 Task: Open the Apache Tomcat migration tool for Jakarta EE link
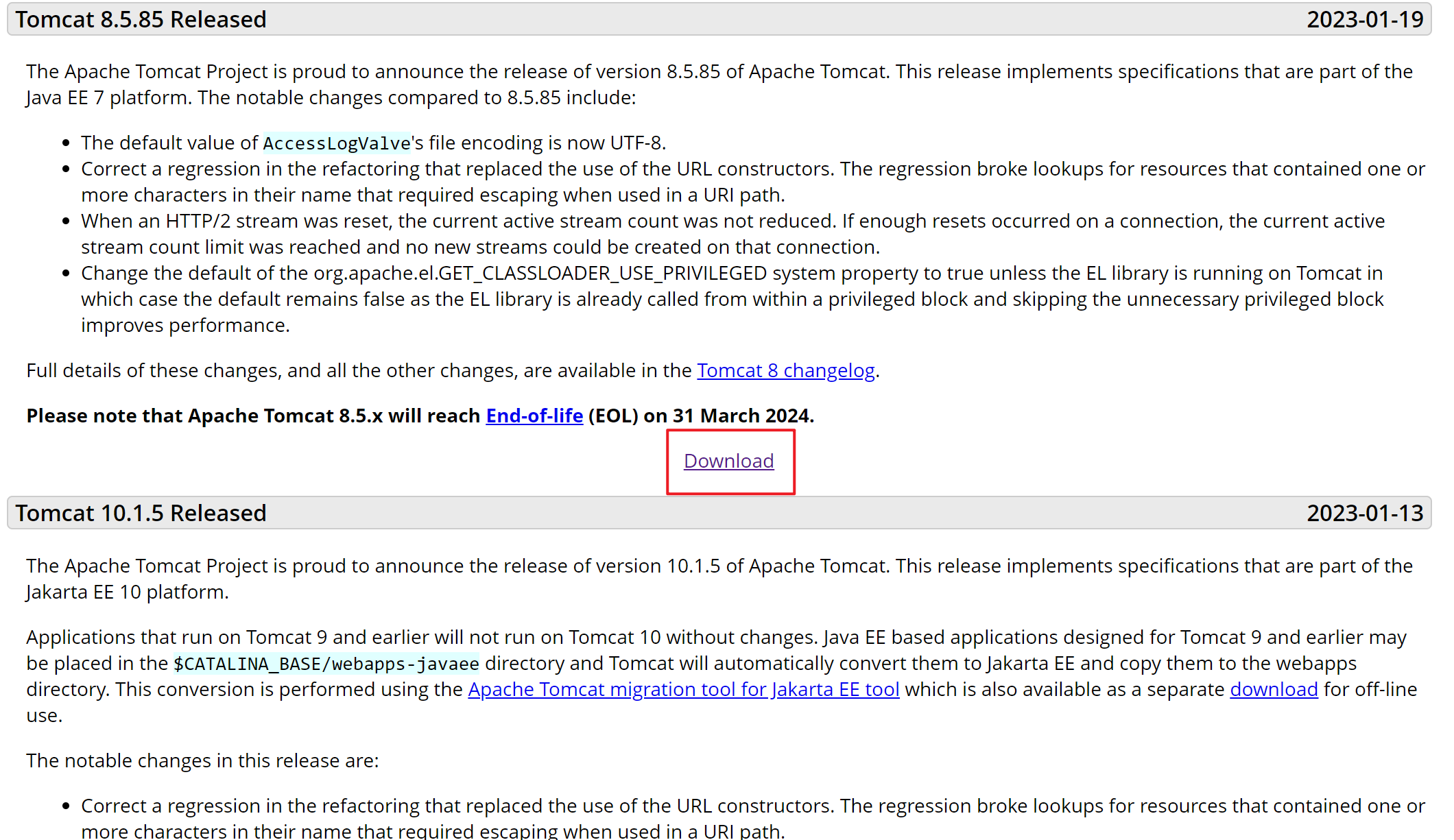[x=684, y=689]
